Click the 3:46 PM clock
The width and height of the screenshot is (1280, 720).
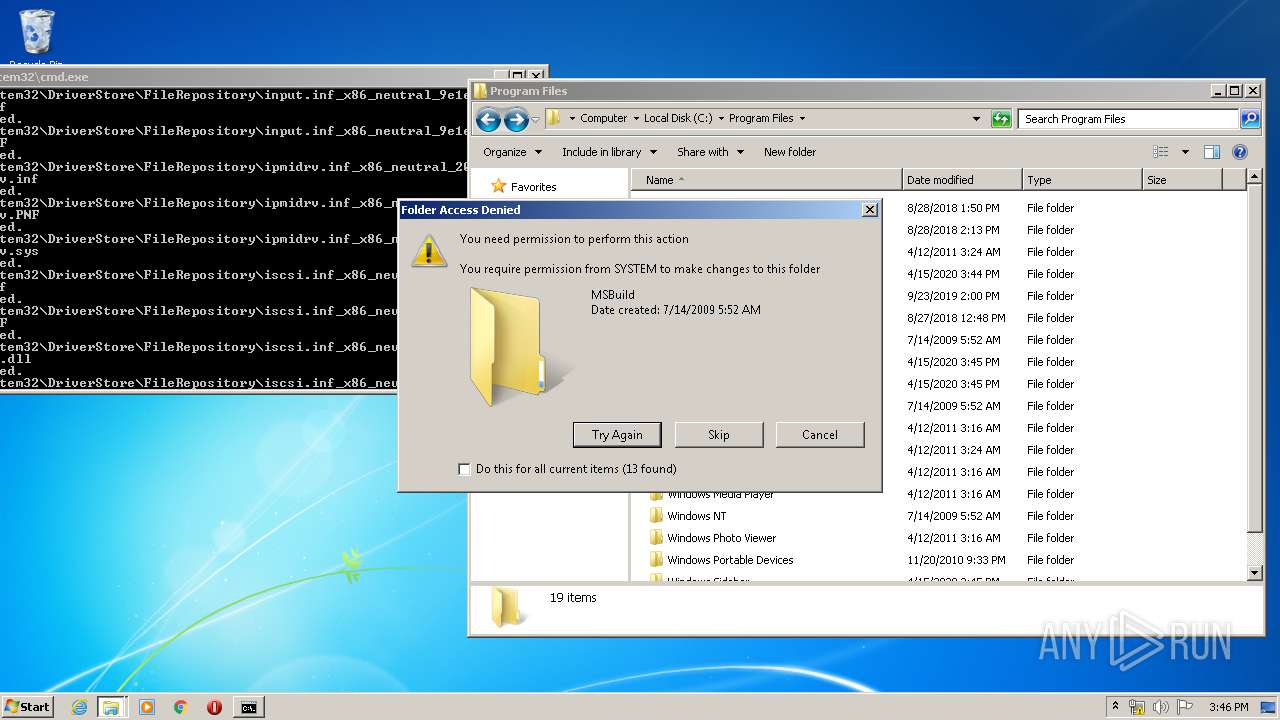pos(1228,707)
